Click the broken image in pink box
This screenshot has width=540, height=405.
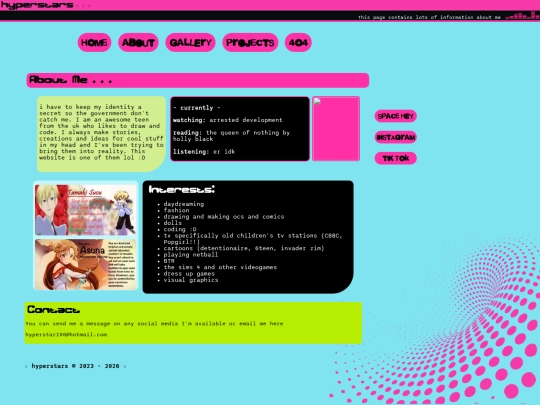(x=336, y=128)
